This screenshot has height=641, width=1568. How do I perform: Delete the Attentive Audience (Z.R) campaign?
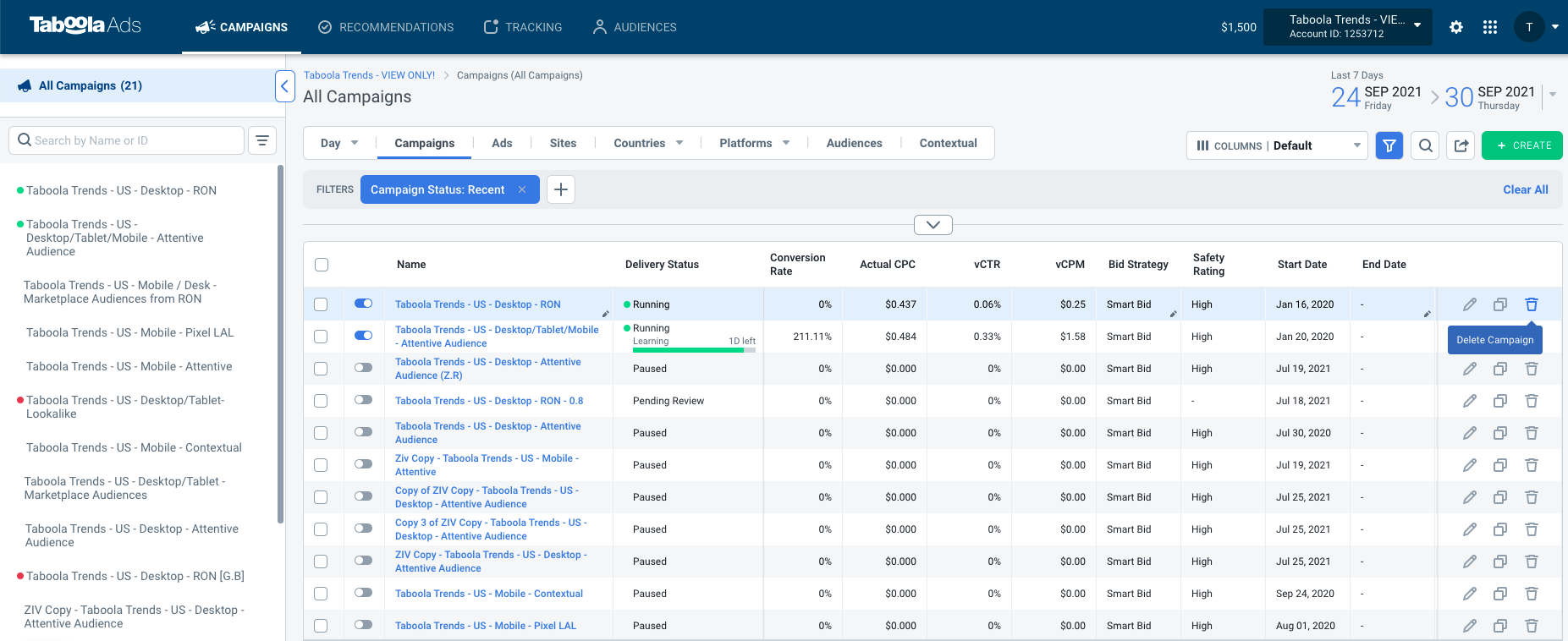[x=1532, y=369]
